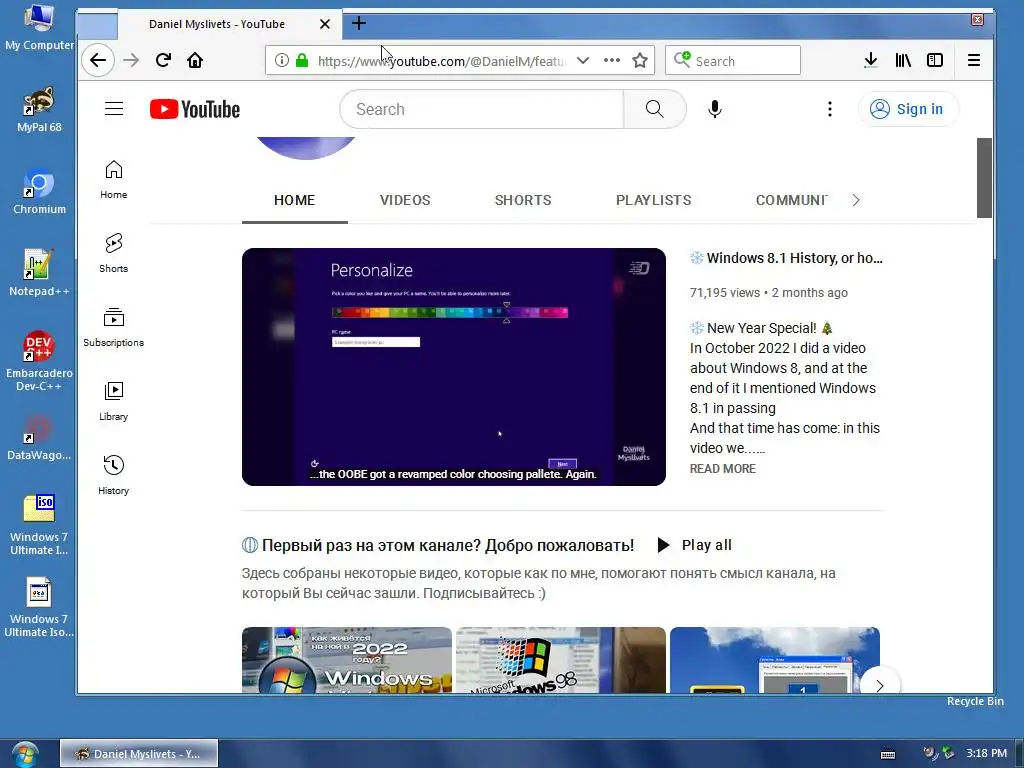1024x768 pixels.
Task: Bookmark this page with the star icon
Action: coord(640,61)
